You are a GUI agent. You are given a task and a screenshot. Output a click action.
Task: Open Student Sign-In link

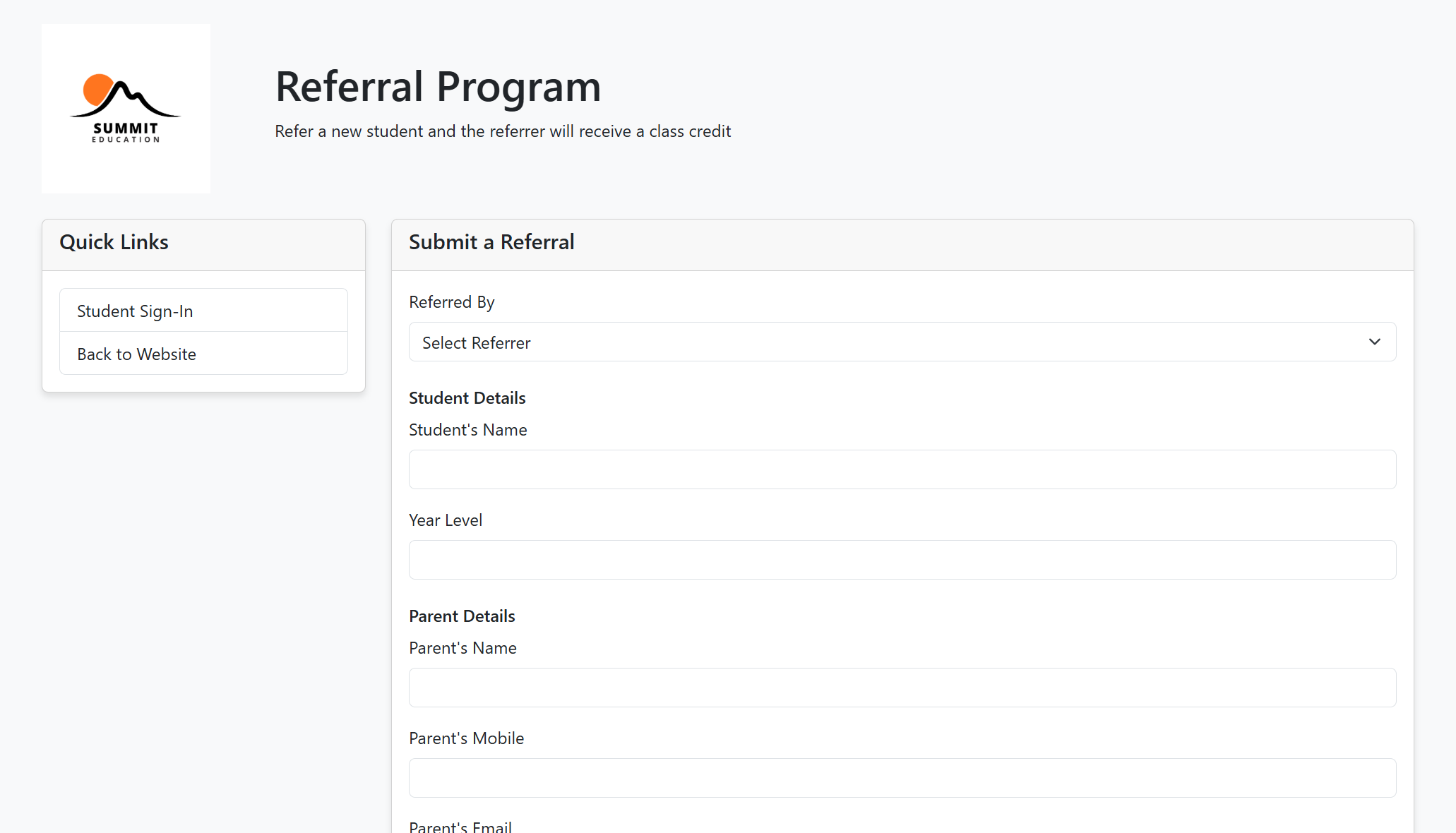coord(135,311)
